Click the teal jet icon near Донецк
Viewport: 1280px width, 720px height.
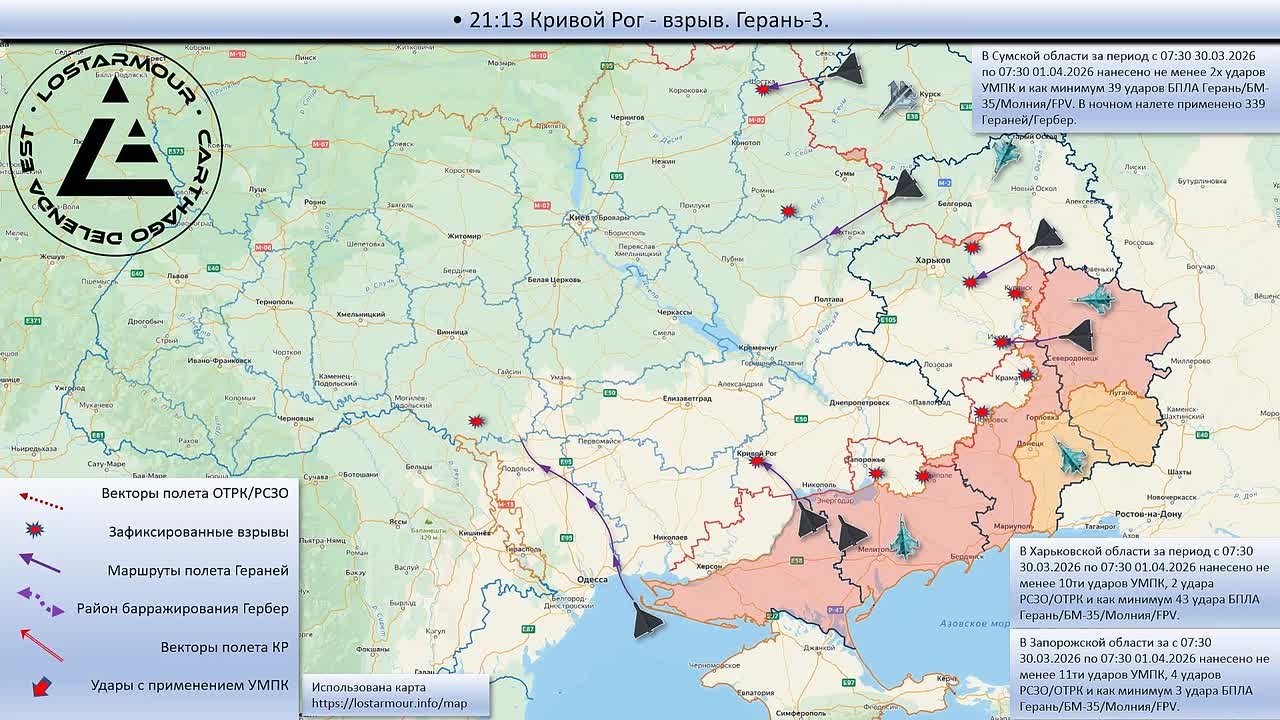pyautogui.click(x=1068, y=456)
